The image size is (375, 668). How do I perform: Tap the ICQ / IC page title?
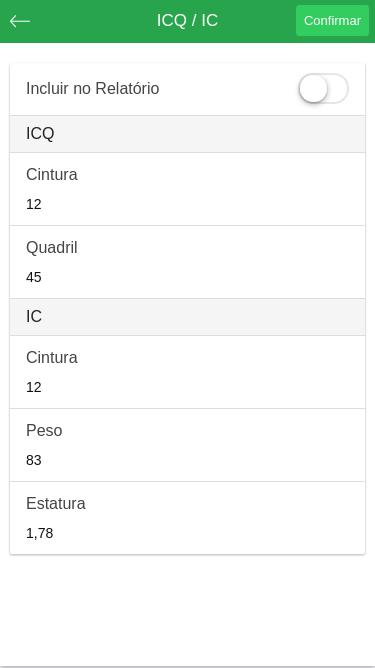pyautogui.click(x=187, y=20)
